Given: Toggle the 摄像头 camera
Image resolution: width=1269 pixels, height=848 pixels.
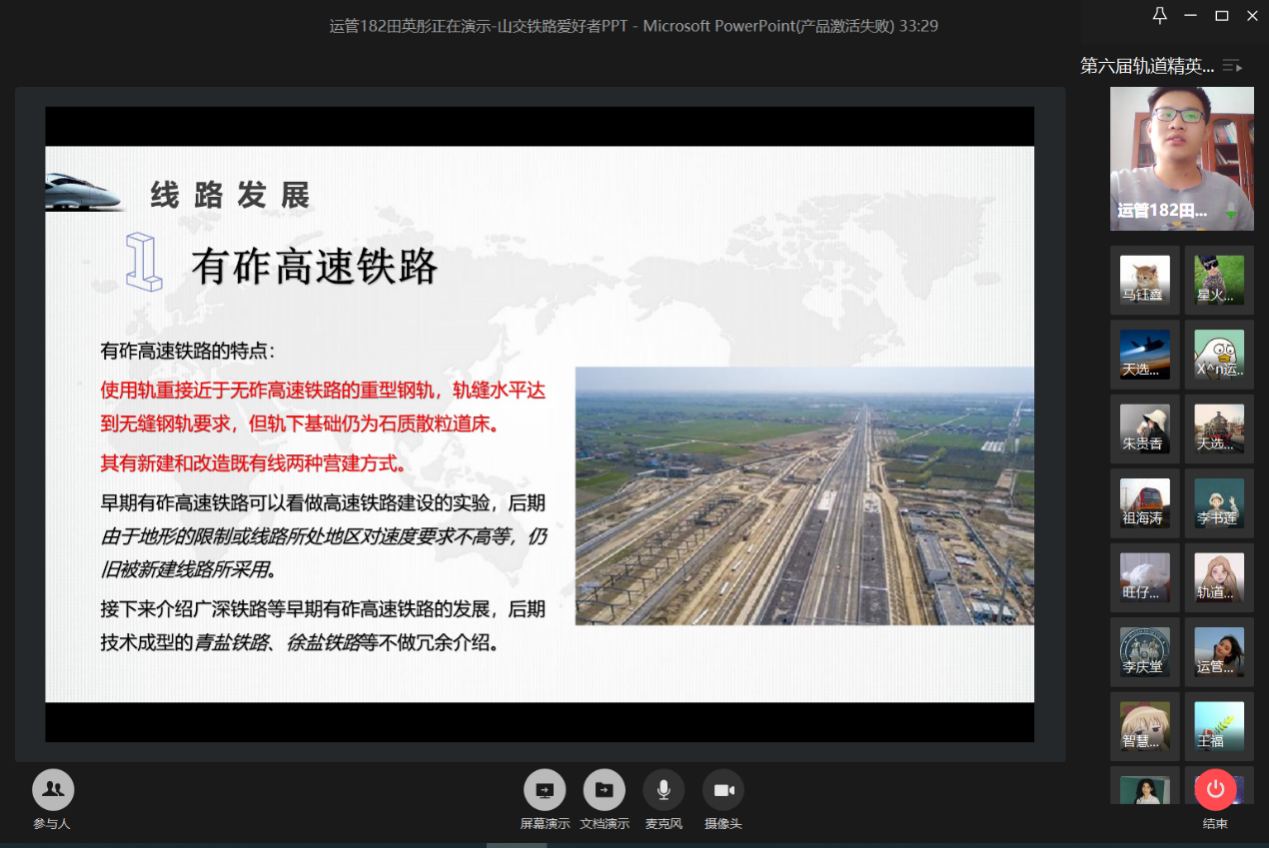Looking at the screenshot, I should pyautogui.click(x=723, y=790).
